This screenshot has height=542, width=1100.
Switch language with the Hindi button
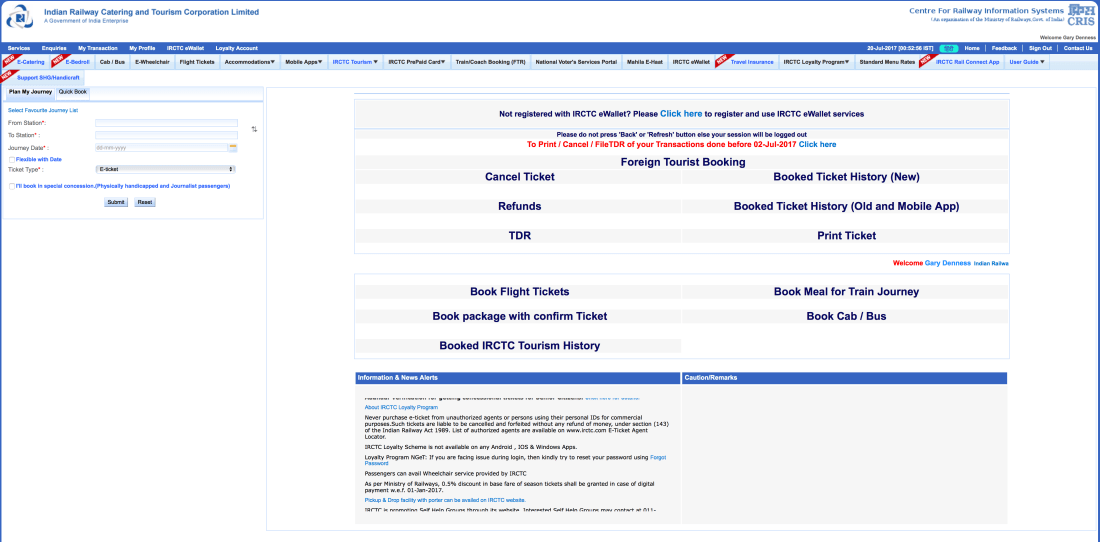[x=949, y=48]
